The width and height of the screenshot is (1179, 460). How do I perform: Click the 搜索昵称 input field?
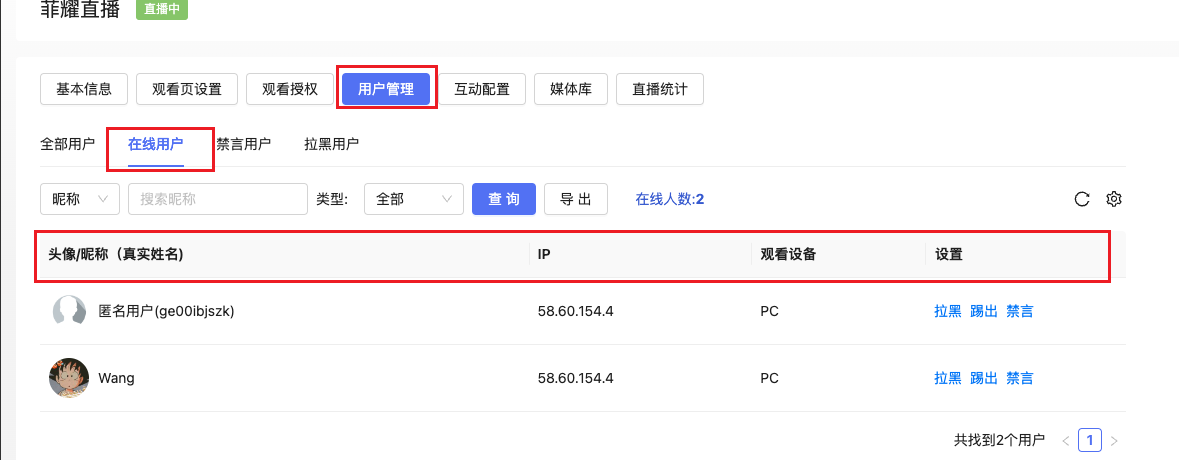(x=217, y=199)
